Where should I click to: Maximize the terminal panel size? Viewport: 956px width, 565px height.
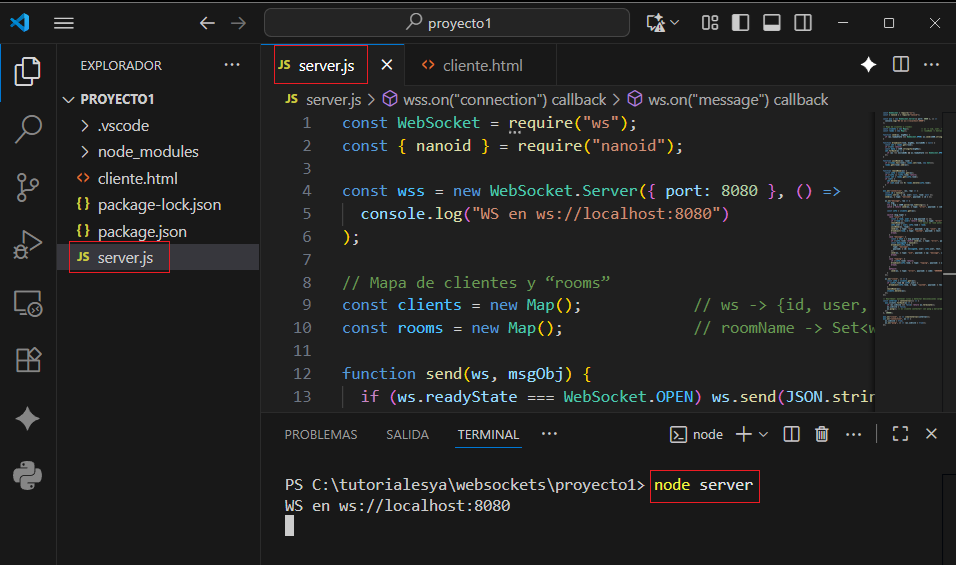click(900, 434)
